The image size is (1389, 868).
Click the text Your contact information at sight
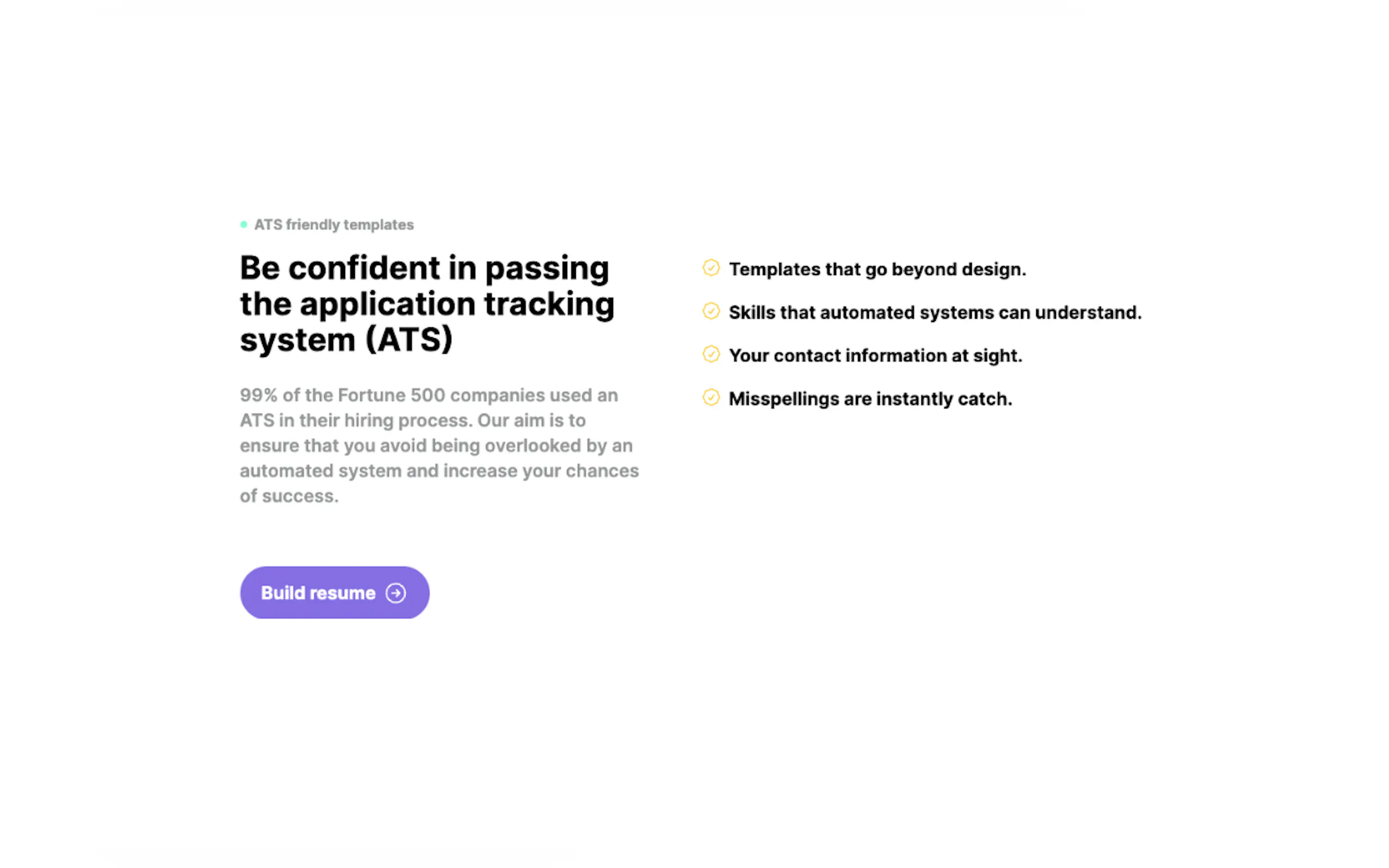point(876,356)
